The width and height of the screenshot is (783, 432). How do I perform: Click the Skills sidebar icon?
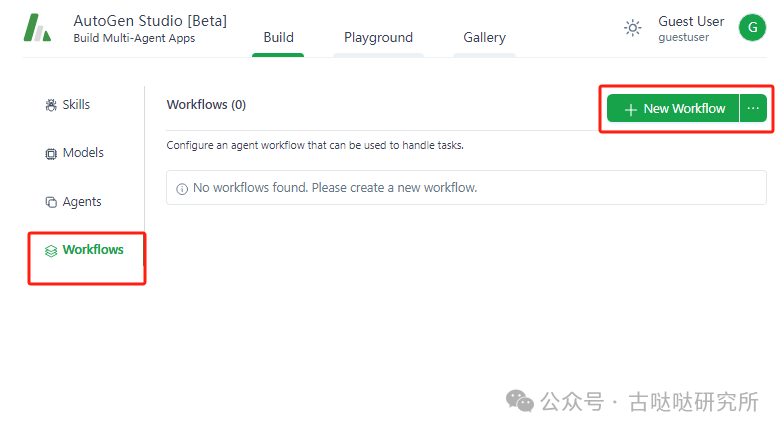(51, 105)
